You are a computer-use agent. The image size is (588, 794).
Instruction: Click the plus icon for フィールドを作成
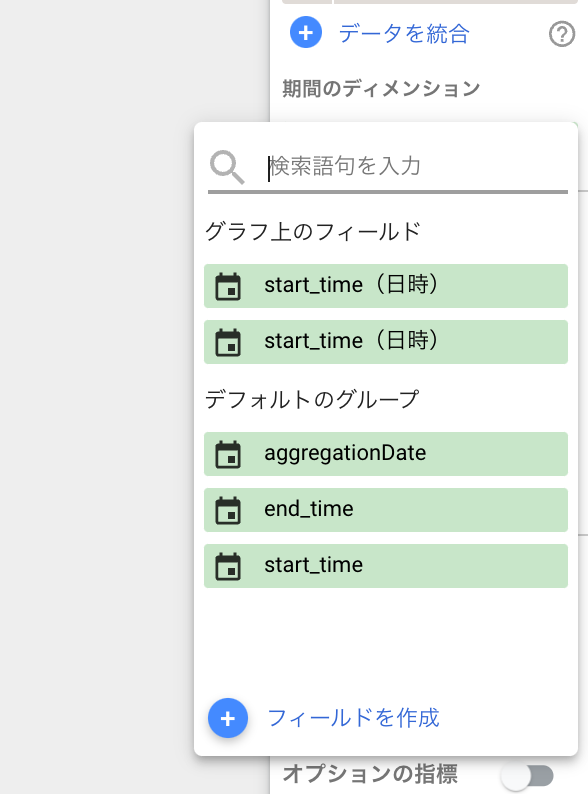tap(228, 718)
